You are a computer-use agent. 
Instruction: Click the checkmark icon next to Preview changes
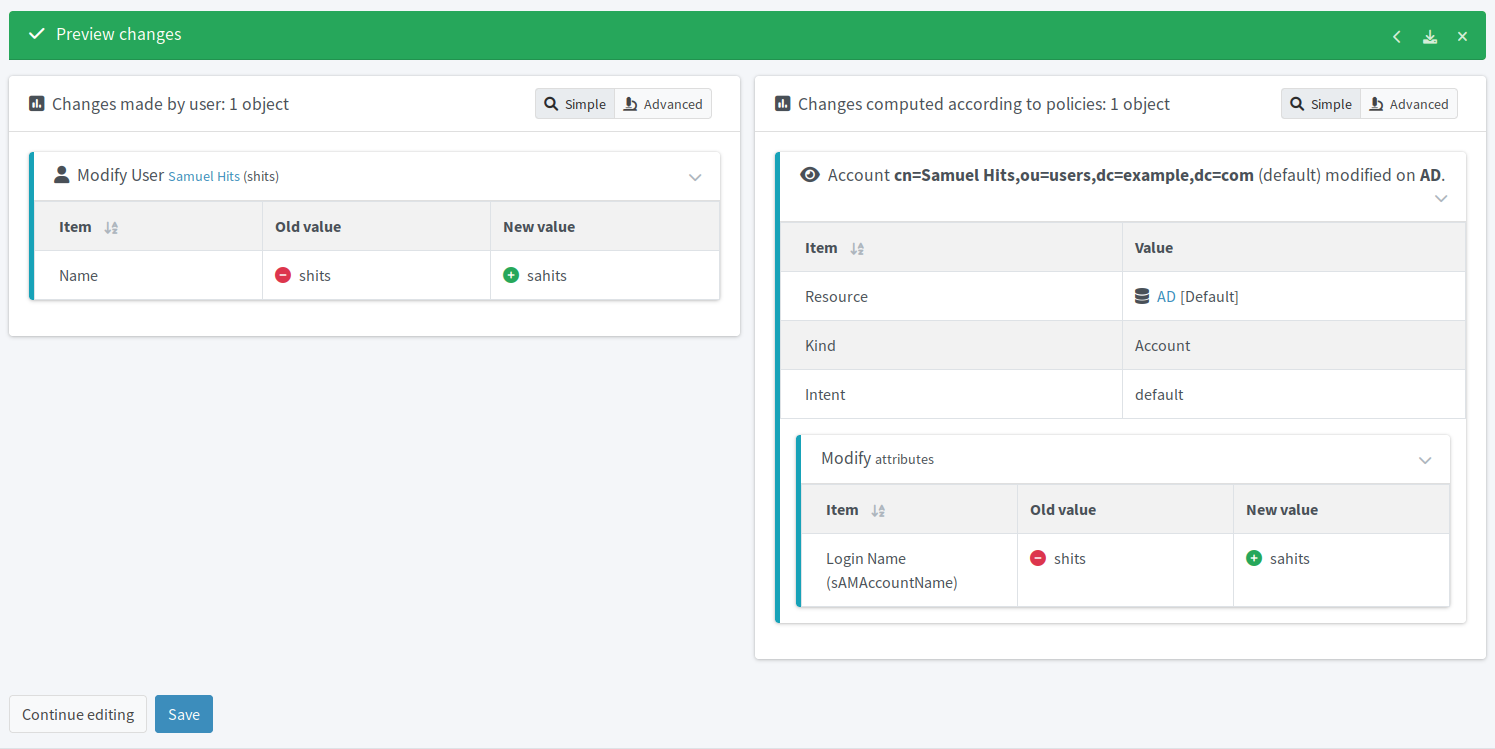pos(36,33)
